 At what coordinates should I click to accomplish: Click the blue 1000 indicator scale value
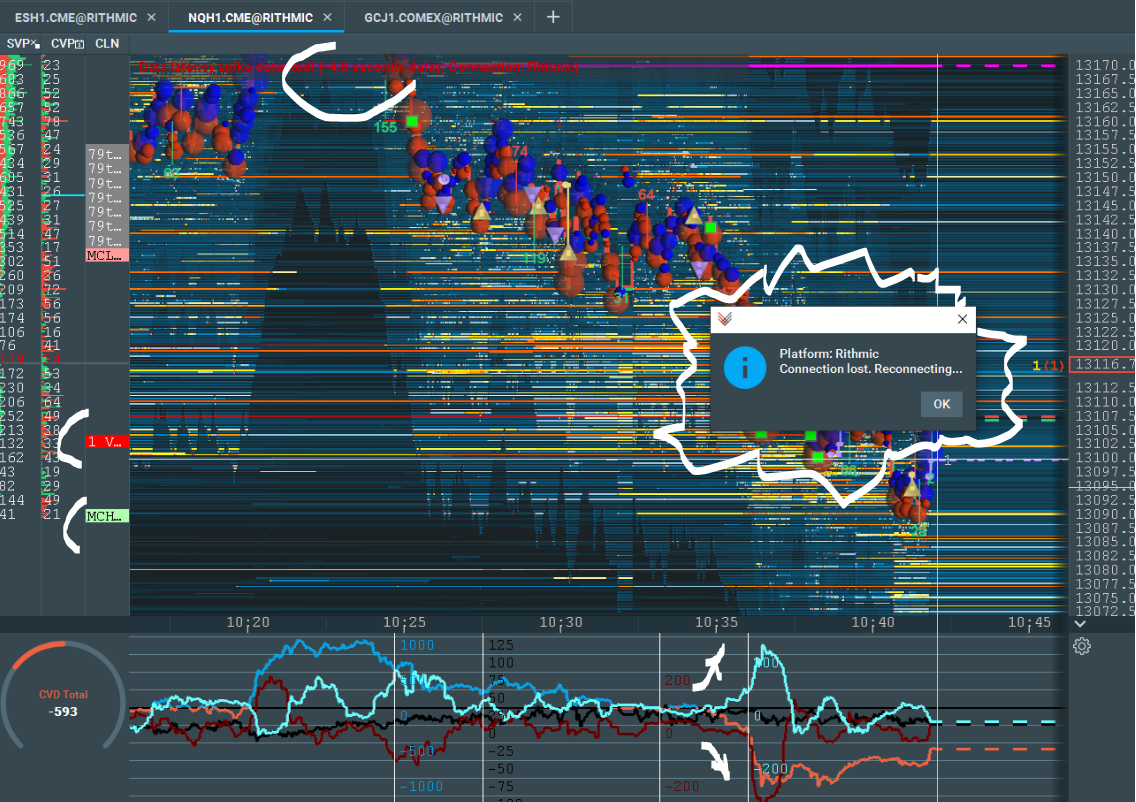pos(417,645)
